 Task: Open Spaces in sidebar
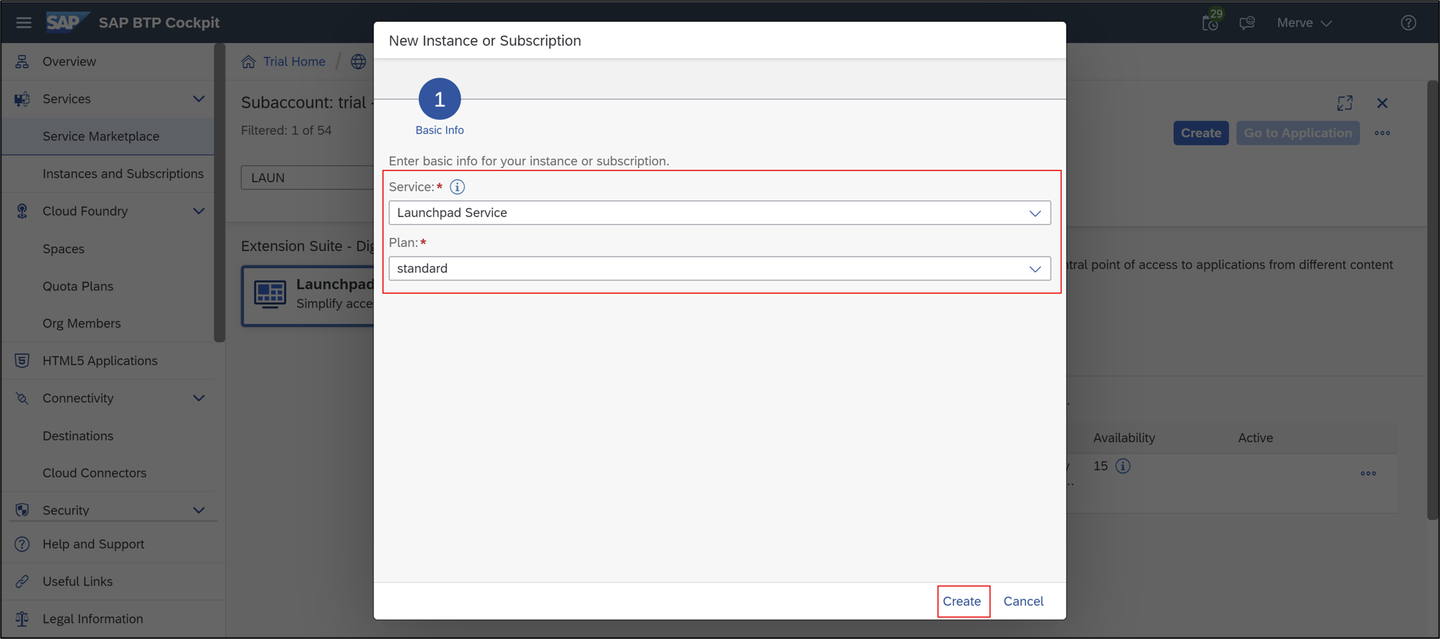(x=63, y=248)
